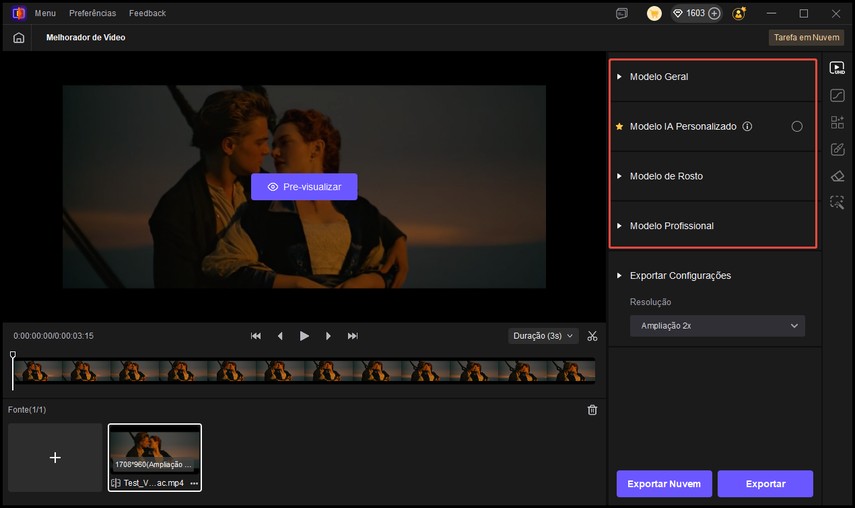Open the Preferências menu
The image size is (855, 508).
tap(92, 14)
